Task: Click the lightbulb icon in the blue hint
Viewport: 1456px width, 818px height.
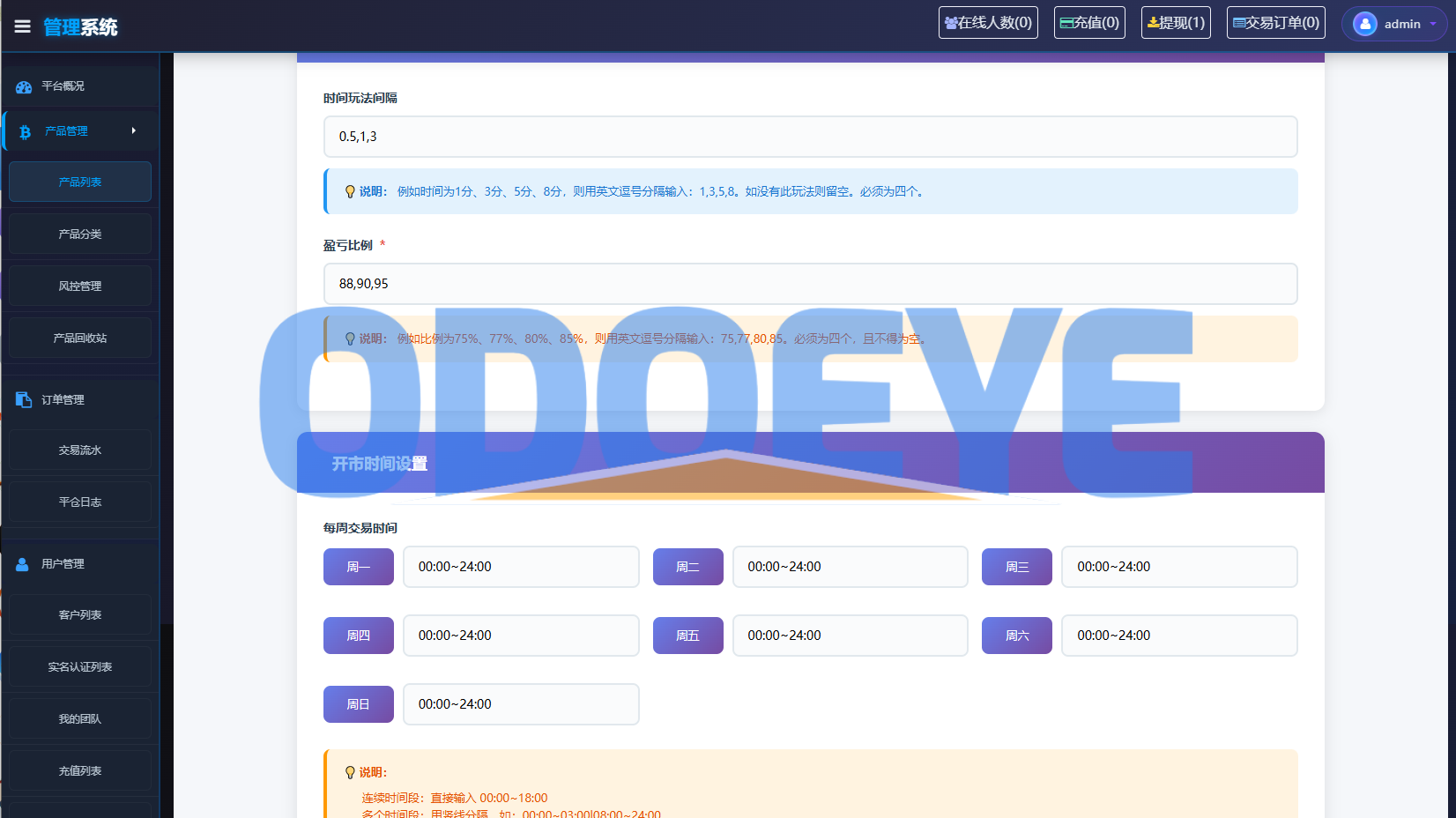Action: point(350,191)
